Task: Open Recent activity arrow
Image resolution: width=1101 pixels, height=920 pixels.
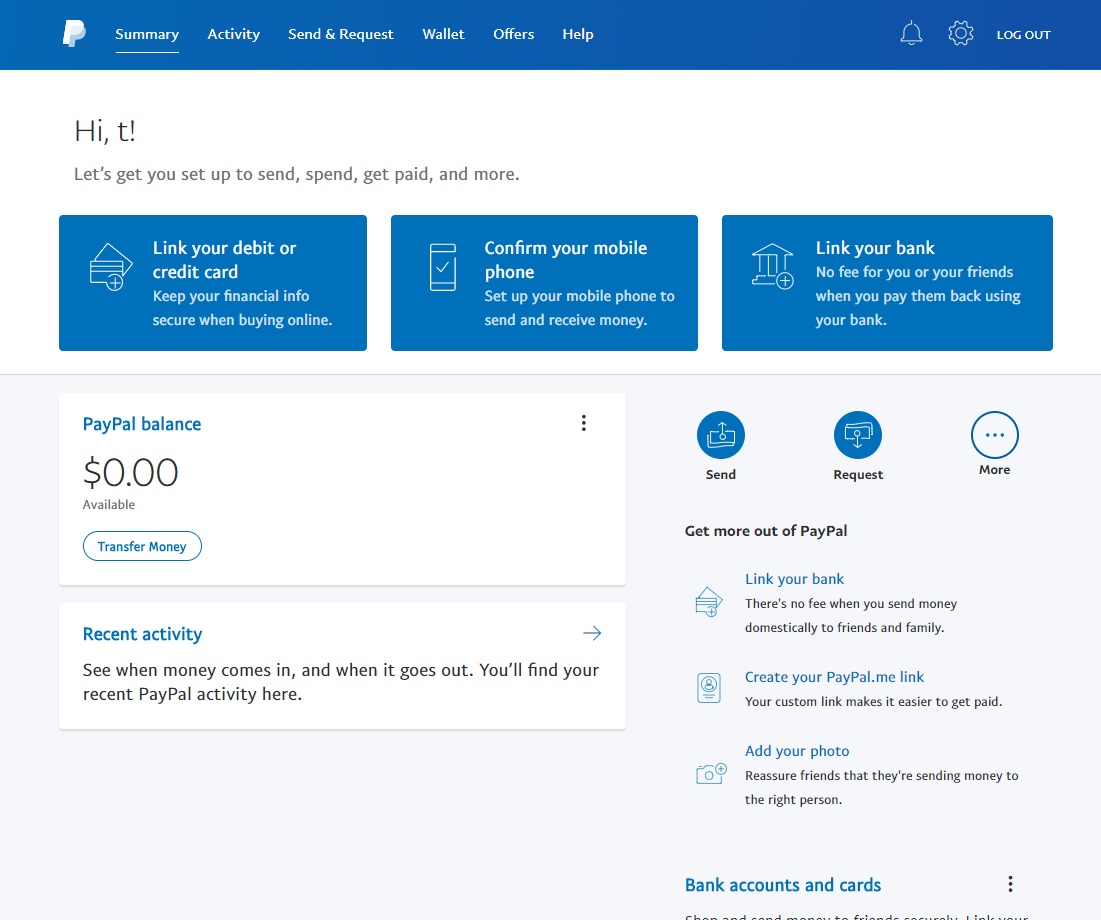Action: pyautogui.click(x=592, y=633)
